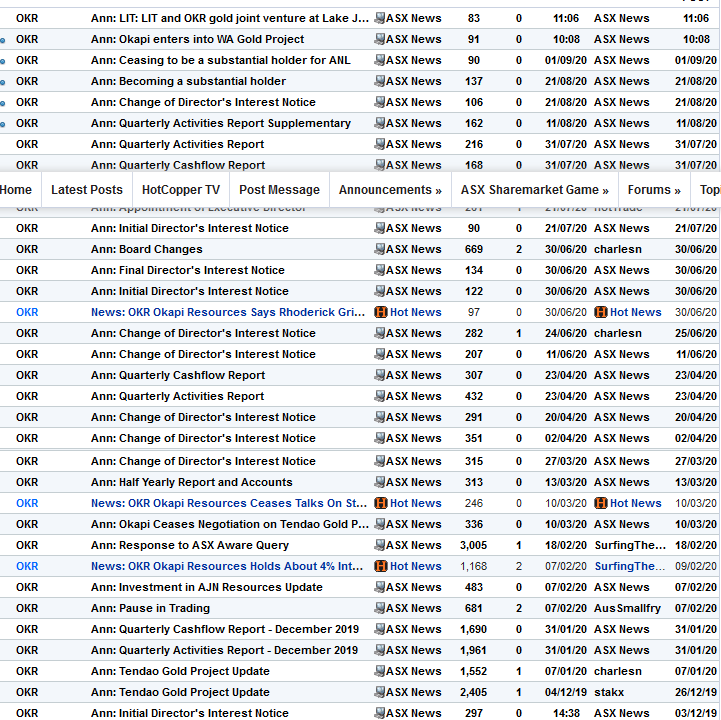Click ASX News icon beside Pause in Trading
The height and width of the screenshot is (720, 721).
(379, 608)
